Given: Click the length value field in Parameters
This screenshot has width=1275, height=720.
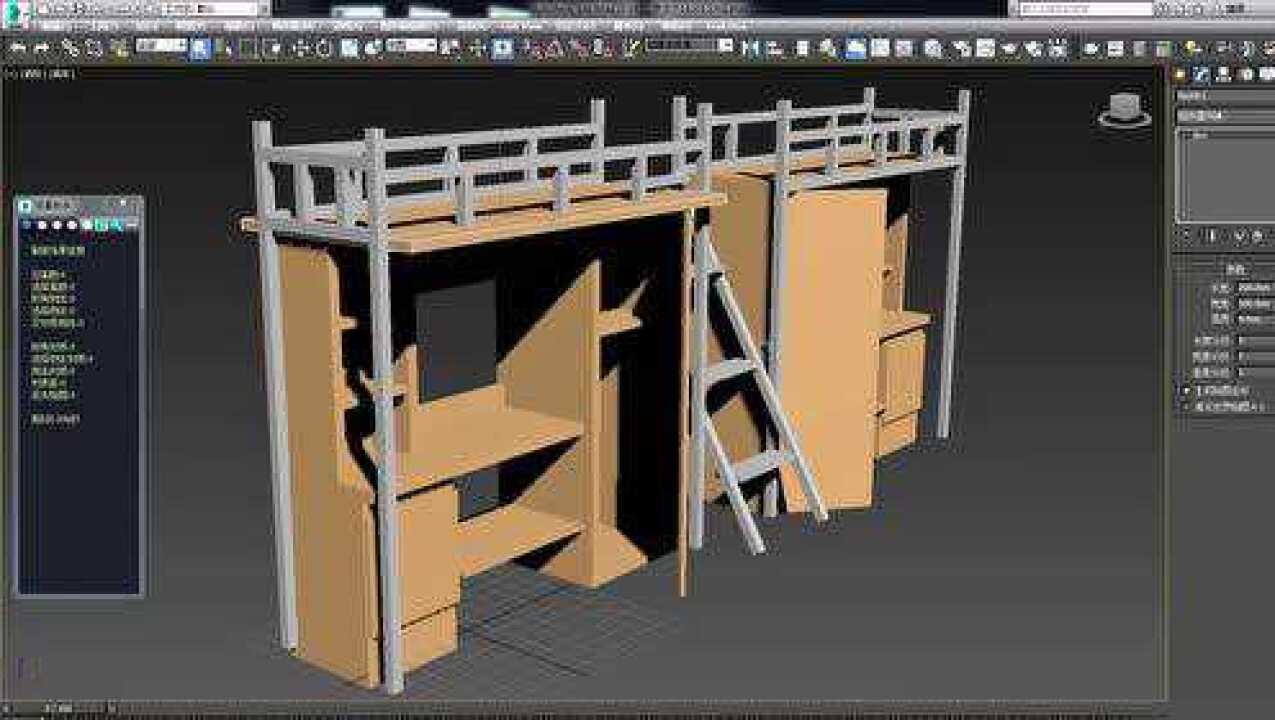Looking at the screenshot, I should (x=1255, y=287).
